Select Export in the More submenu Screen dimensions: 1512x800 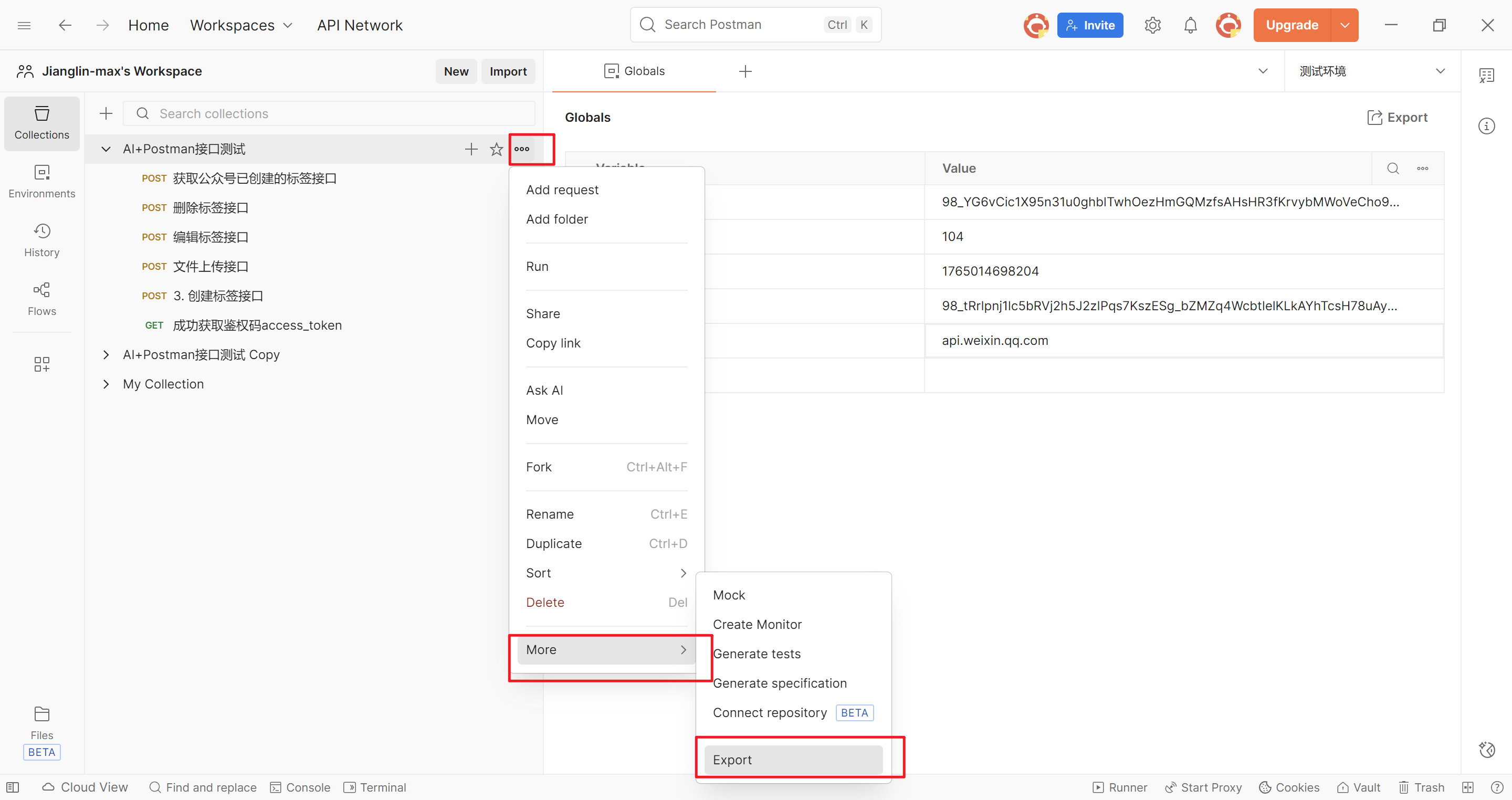coord(793,760)
